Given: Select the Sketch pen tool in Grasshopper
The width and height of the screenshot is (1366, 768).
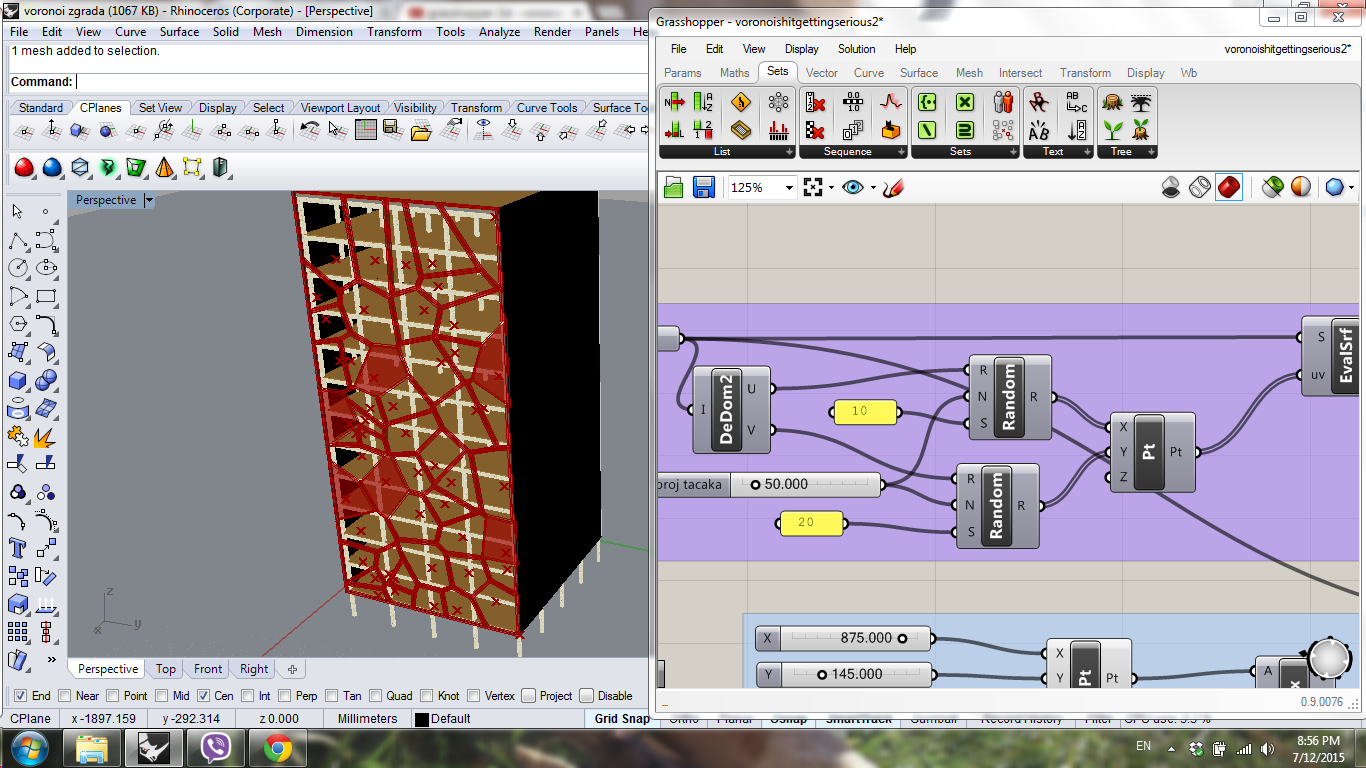Looking at the screenshot, I should pyautogui.click(x=894, y=187).
